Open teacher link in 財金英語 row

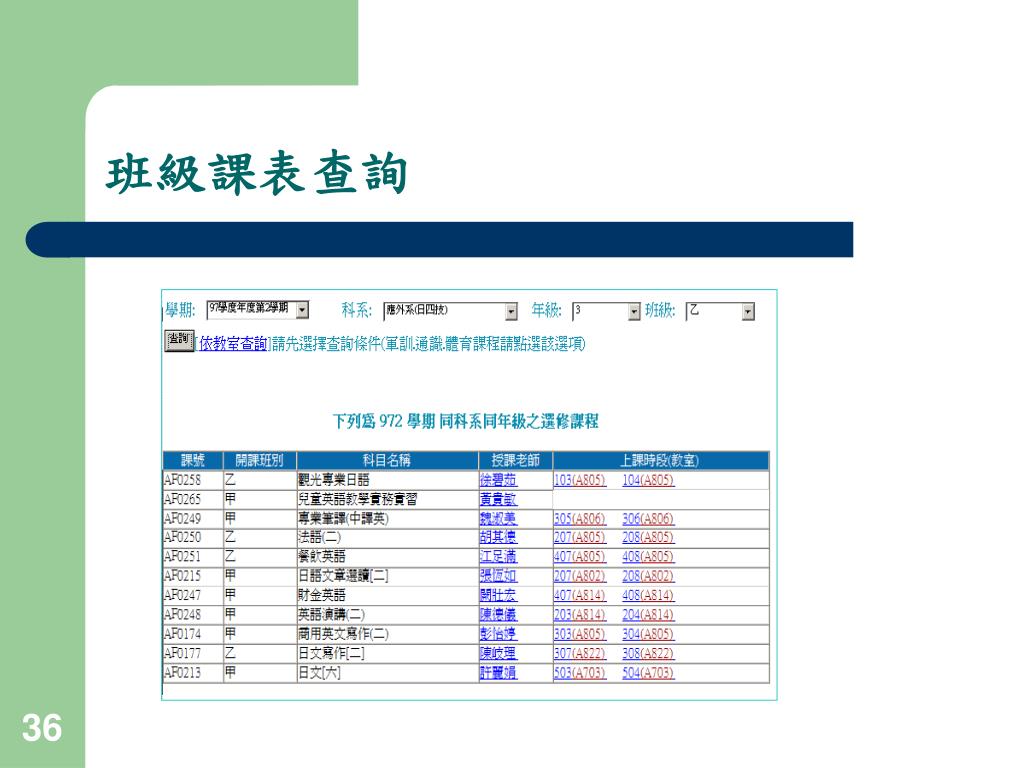pos(498,596)
